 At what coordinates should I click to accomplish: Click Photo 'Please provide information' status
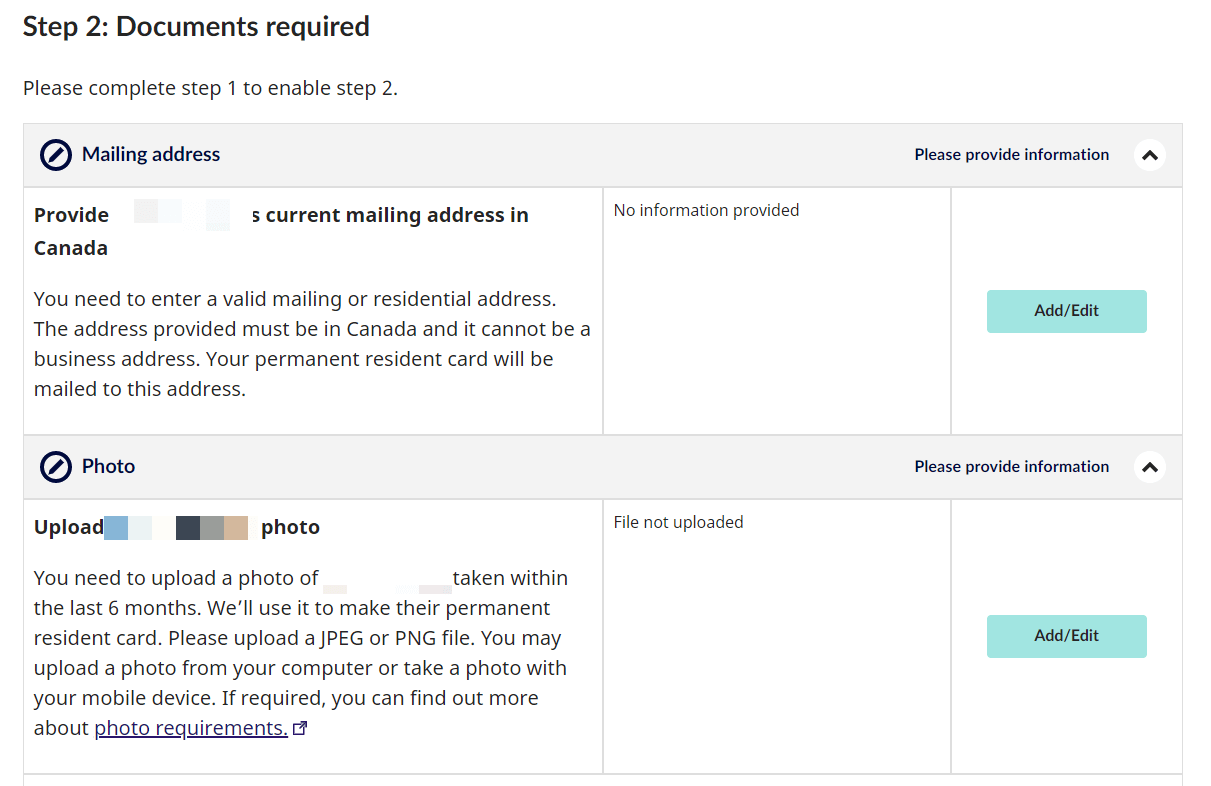1011,467
